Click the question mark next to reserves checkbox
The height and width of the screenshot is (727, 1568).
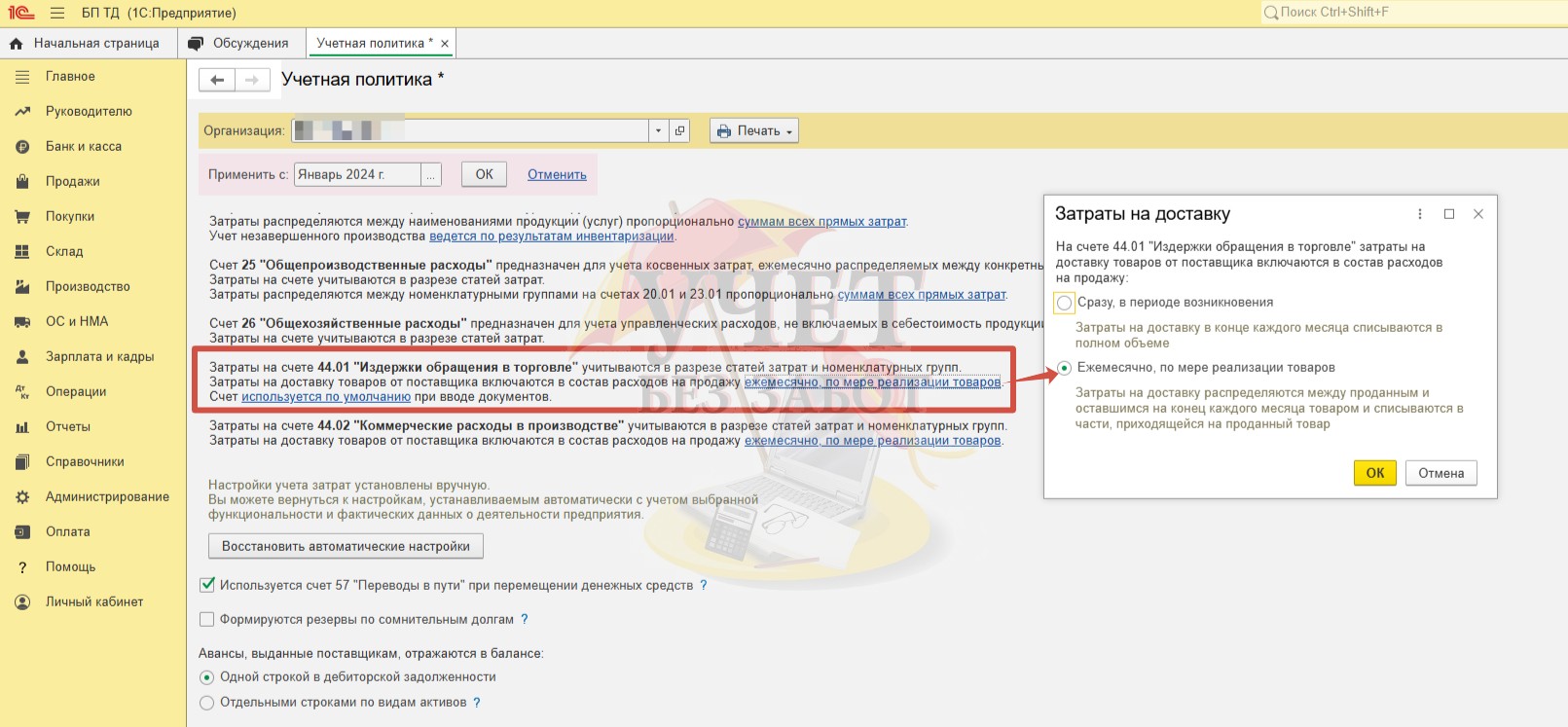tap(525, 619)
